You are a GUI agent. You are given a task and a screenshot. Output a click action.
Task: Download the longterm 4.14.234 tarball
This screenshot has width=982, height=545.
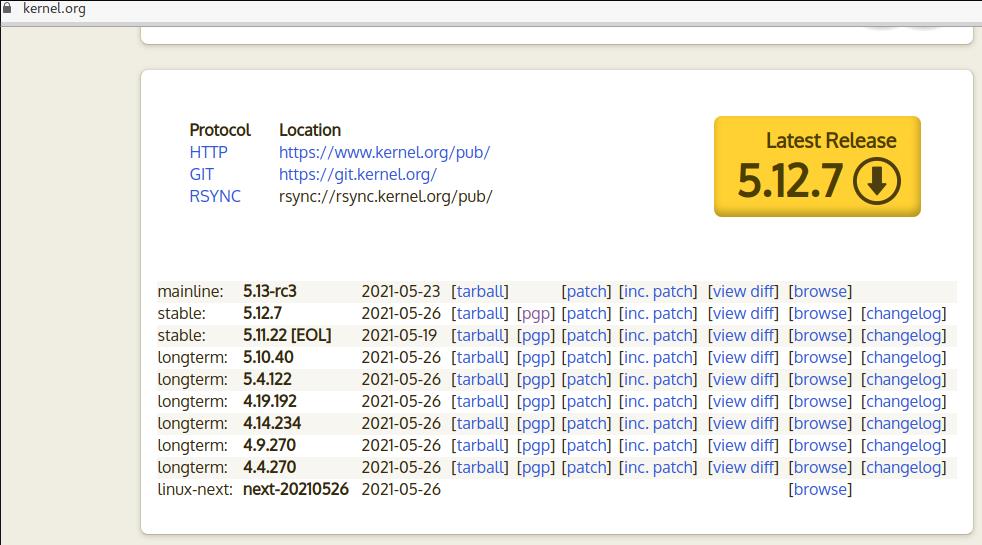[x=480, y=423]
